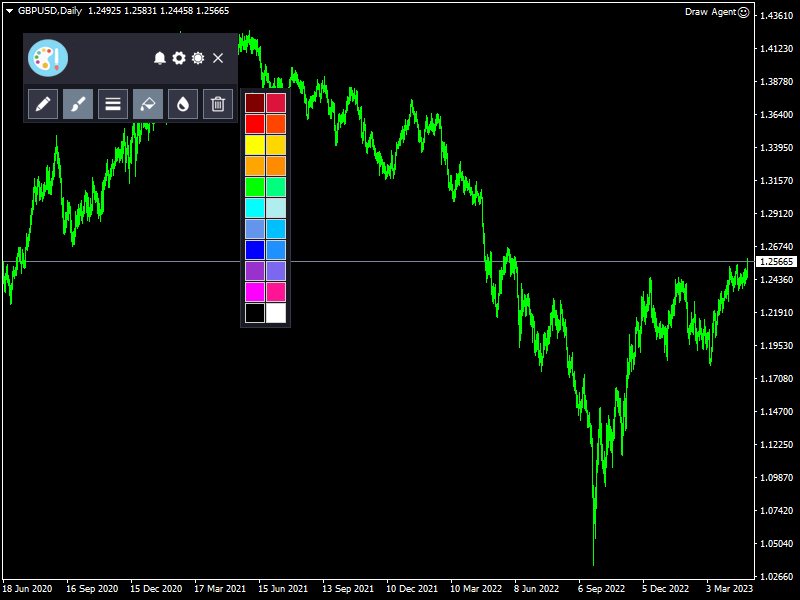Click the palette logo in panel
Viewport: 800px width, 600px height.
click(x=47, y=58)
